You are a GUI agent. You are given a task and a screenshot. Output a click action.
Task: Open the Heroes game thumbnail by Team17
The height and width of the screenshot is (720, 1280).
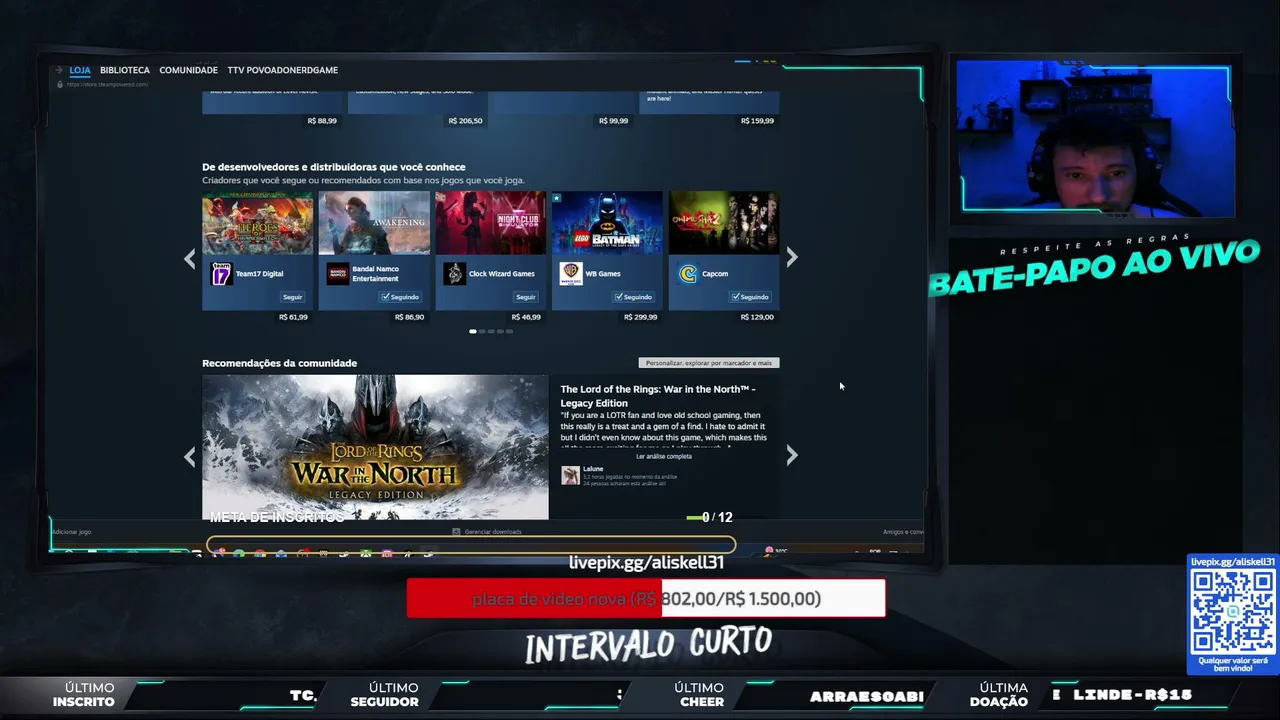click(257, 223)
